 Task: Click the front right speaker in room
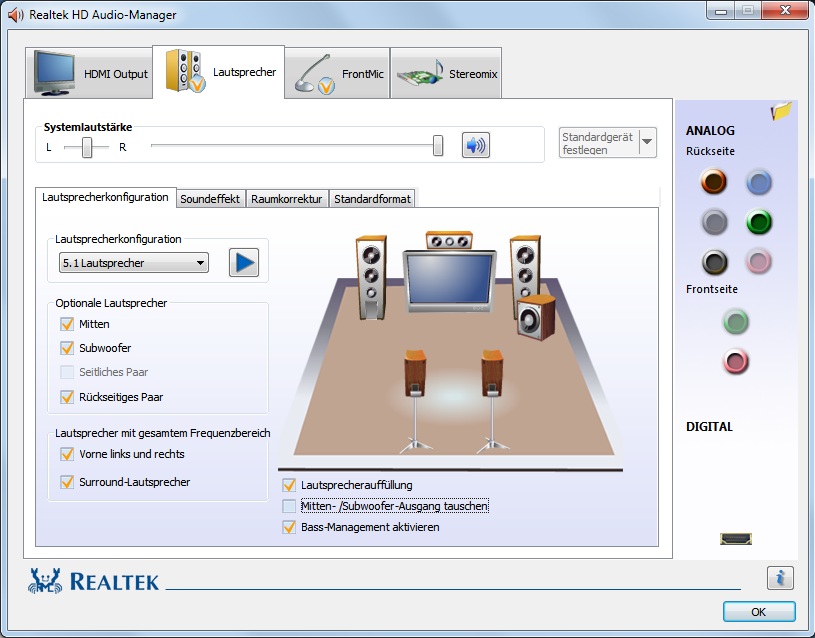525,266
